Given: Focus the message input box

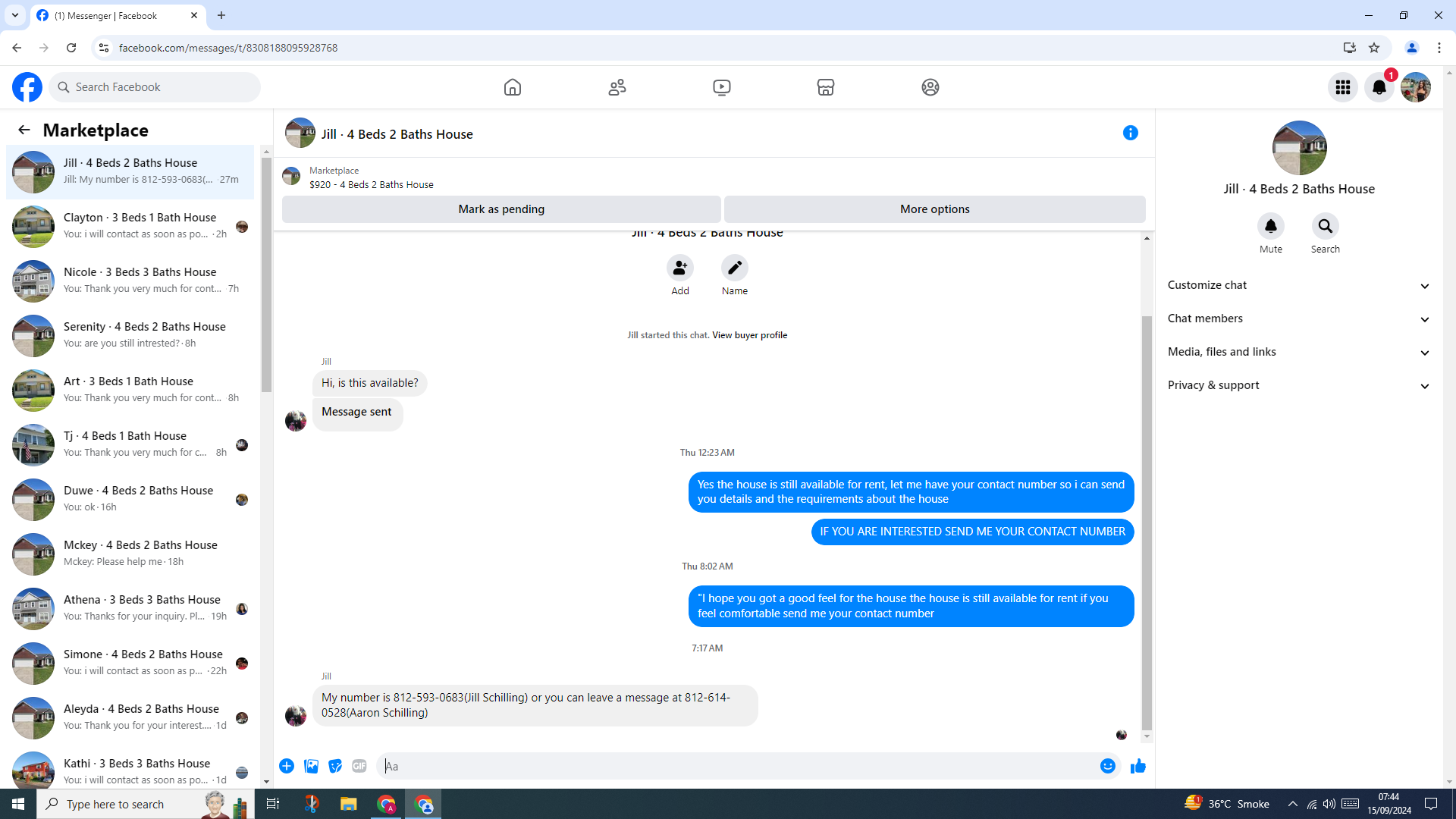Looking at the screenshot, I should [738, 766].
